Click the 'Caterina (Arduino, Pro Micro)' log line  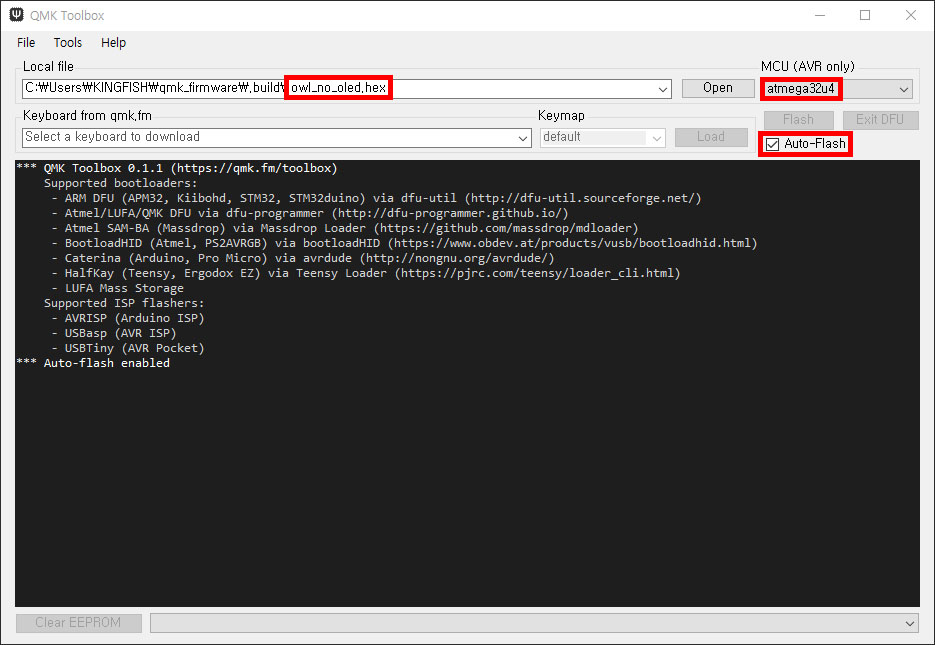(303, 258)
